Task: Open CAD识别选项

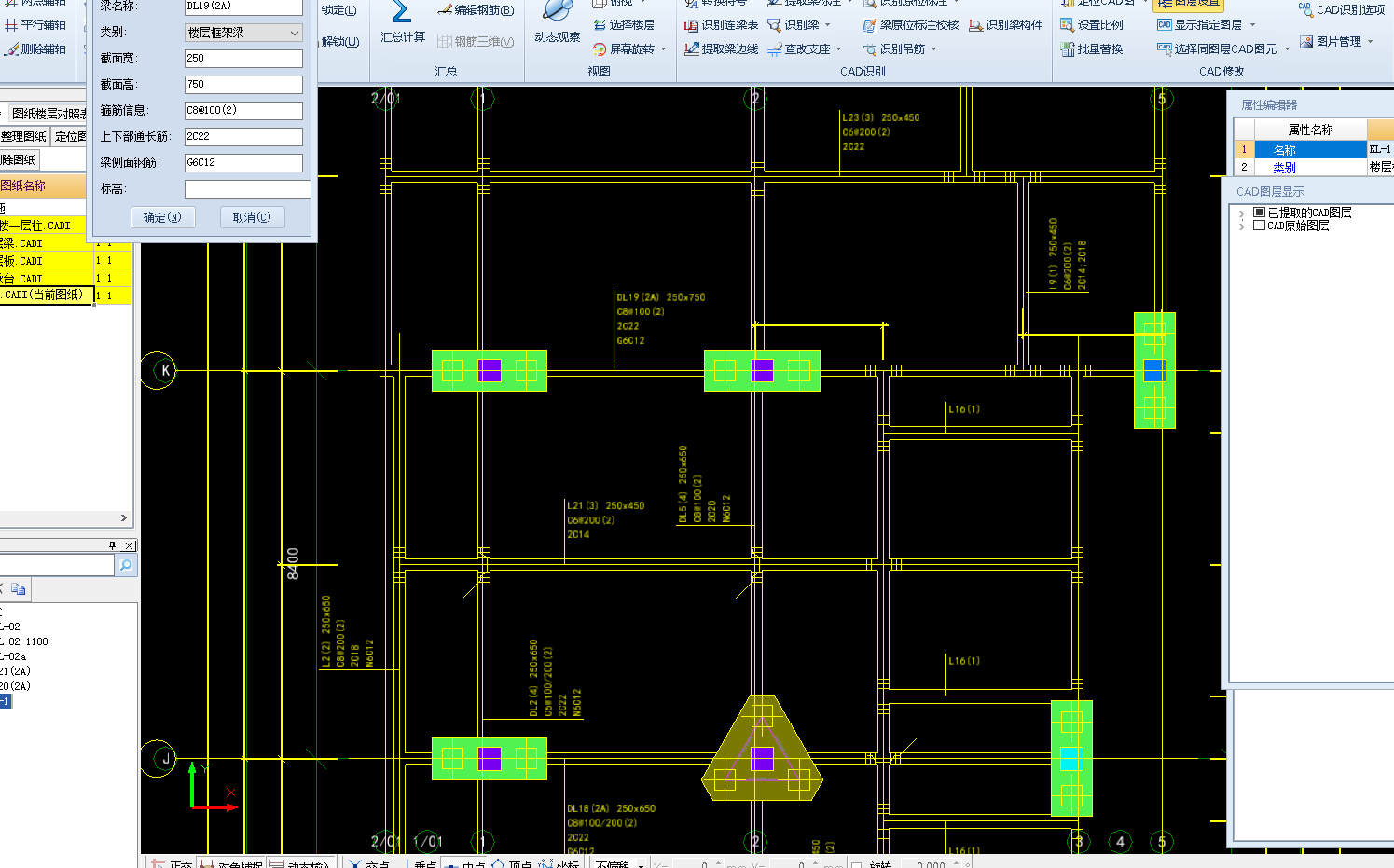Action: click(x=1341, y=10)
